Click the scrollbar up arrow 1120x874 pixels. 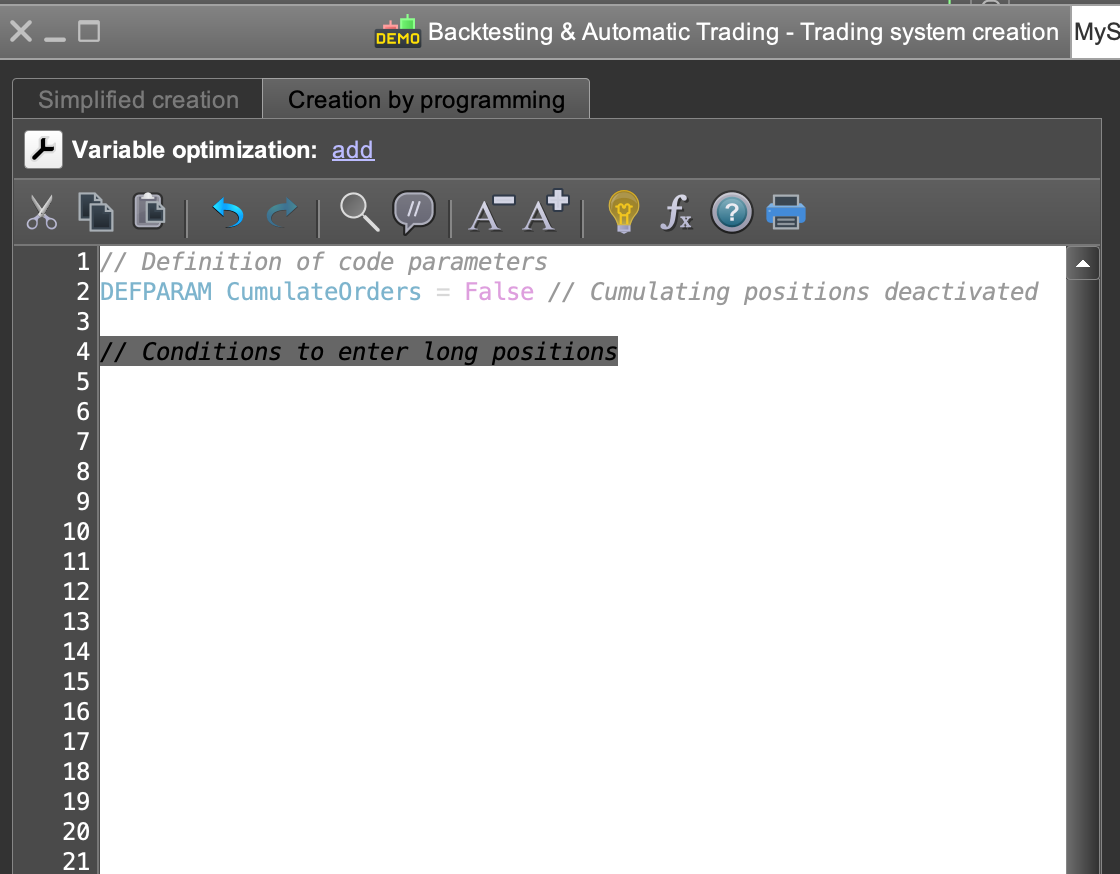pyautogui.click(x=1083, y=263)
